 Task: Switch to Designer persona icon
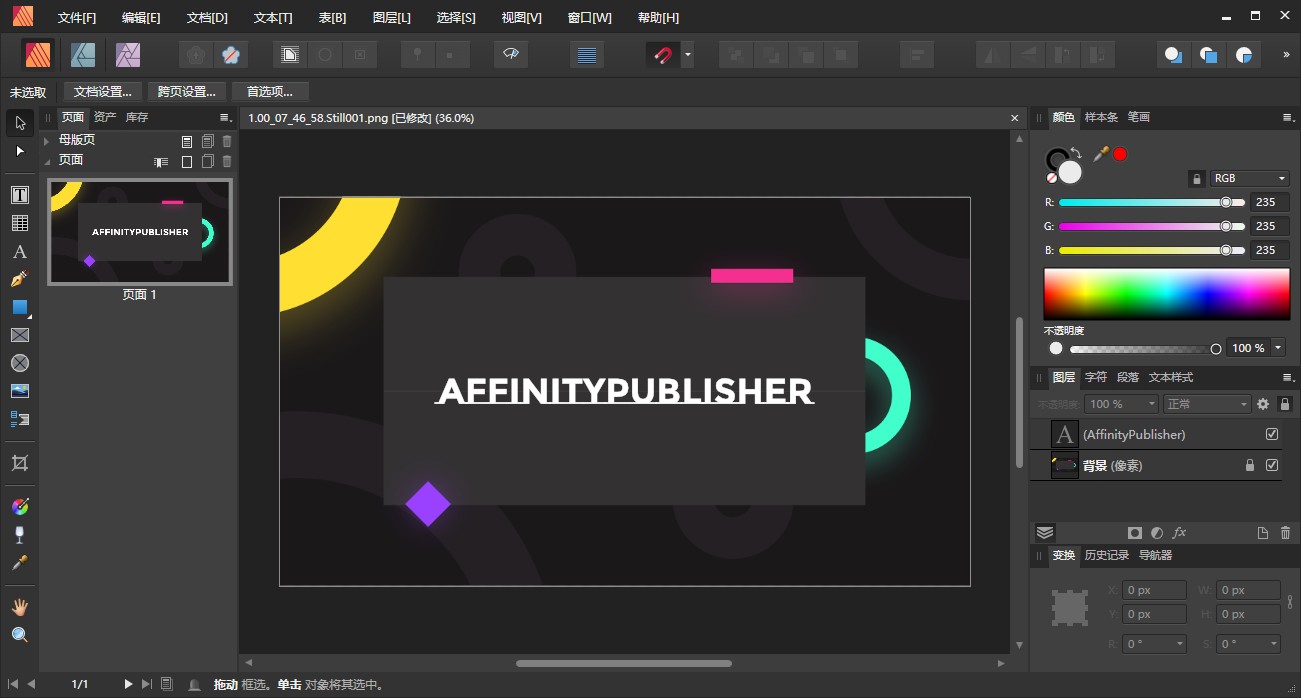click(83, 54)
